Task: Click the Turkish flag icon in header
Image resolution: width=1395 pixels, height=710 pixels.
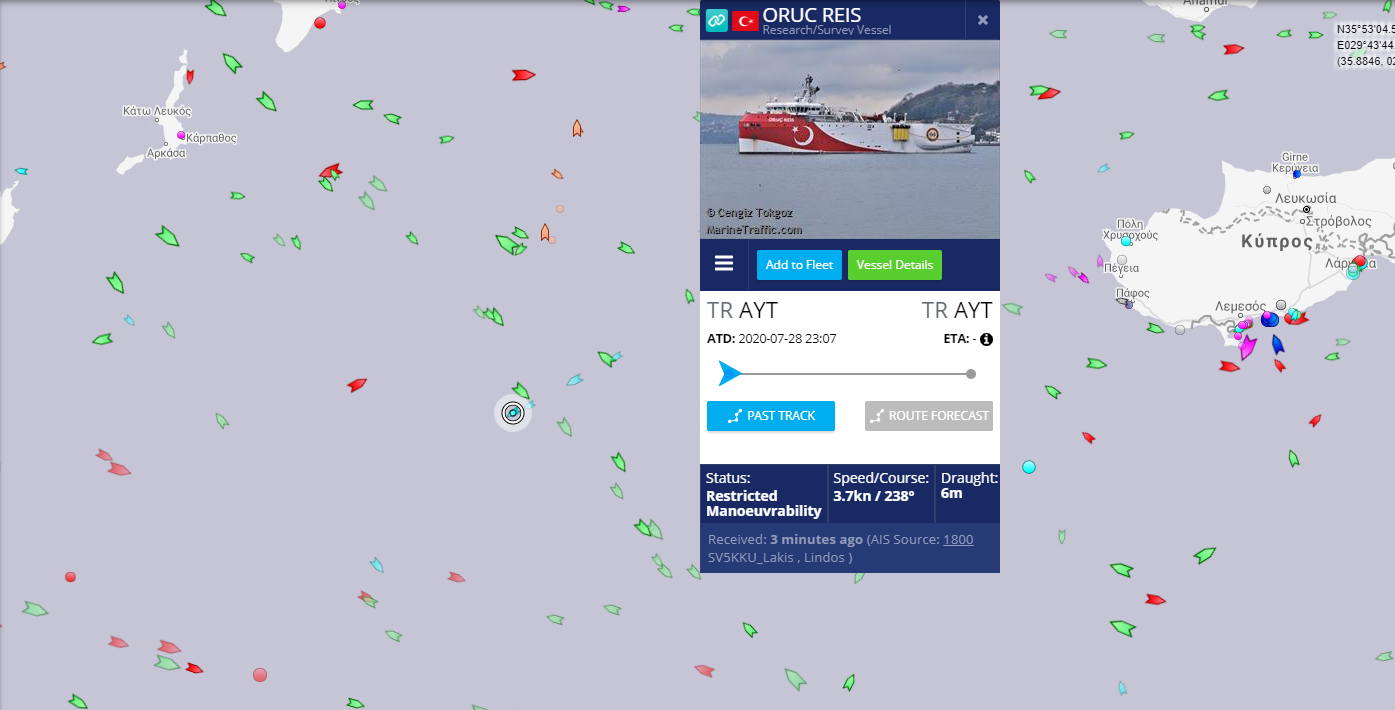Action: [x=745, y=20]
